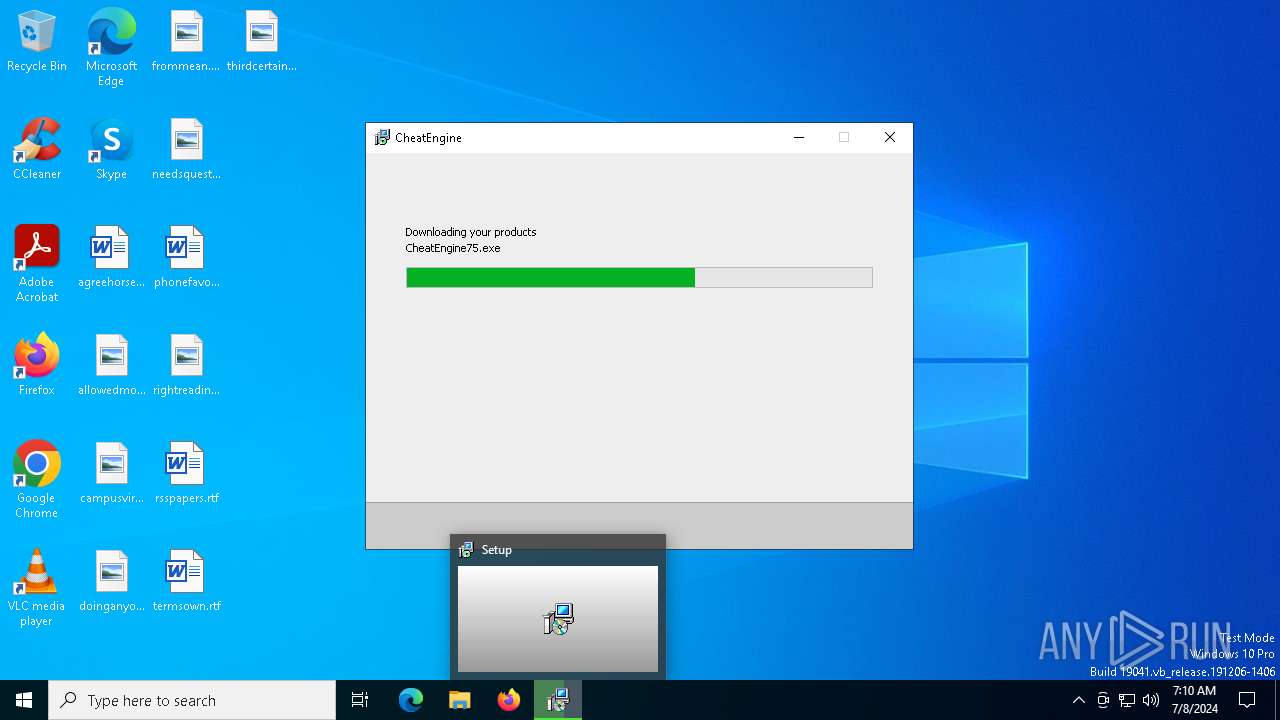Launch Microsoft Edge from desktop shortcut
The height and width of the screenshot is (720, 1280).
tap(111, 47)
